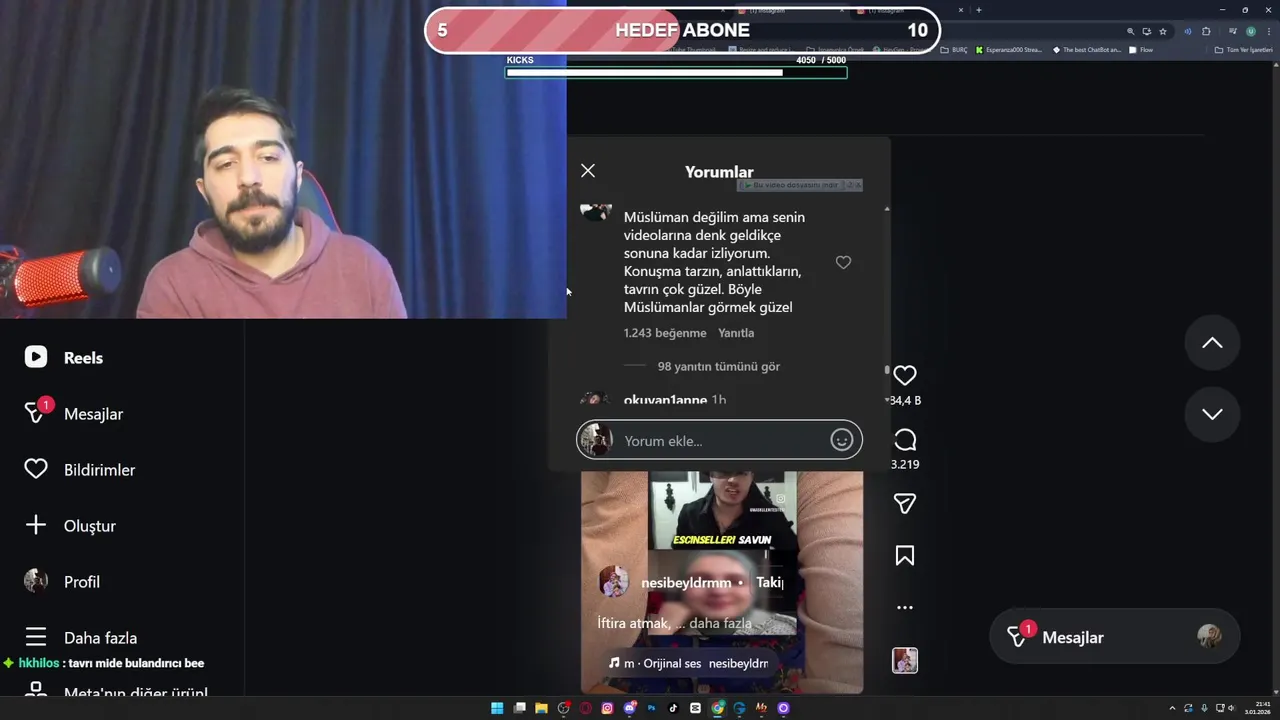Viewport: 1280px width, 720px height.
Task: Share the reel with the paper plane icon
Action: (x=905, y=504)
